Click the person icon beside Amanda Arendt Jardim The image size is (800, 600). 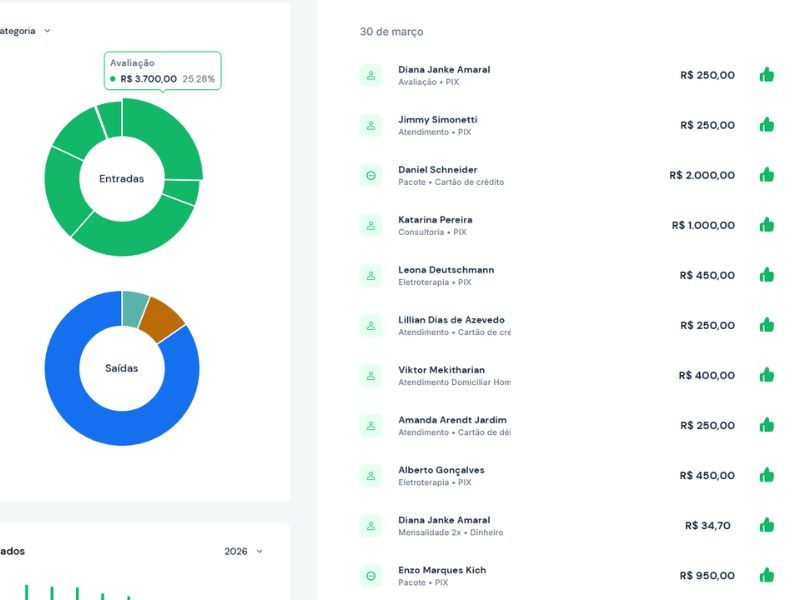pyautogui.click(x=371, y=425)
